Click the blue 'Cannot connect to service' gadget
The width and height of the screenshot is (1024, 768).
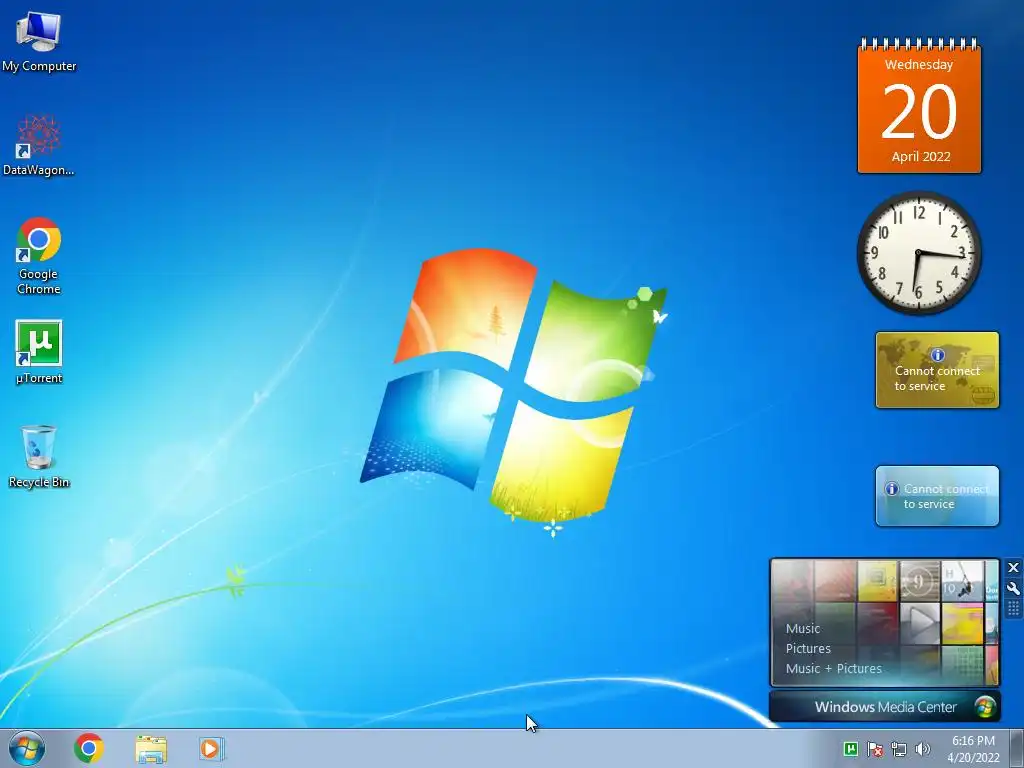[937, 496]
